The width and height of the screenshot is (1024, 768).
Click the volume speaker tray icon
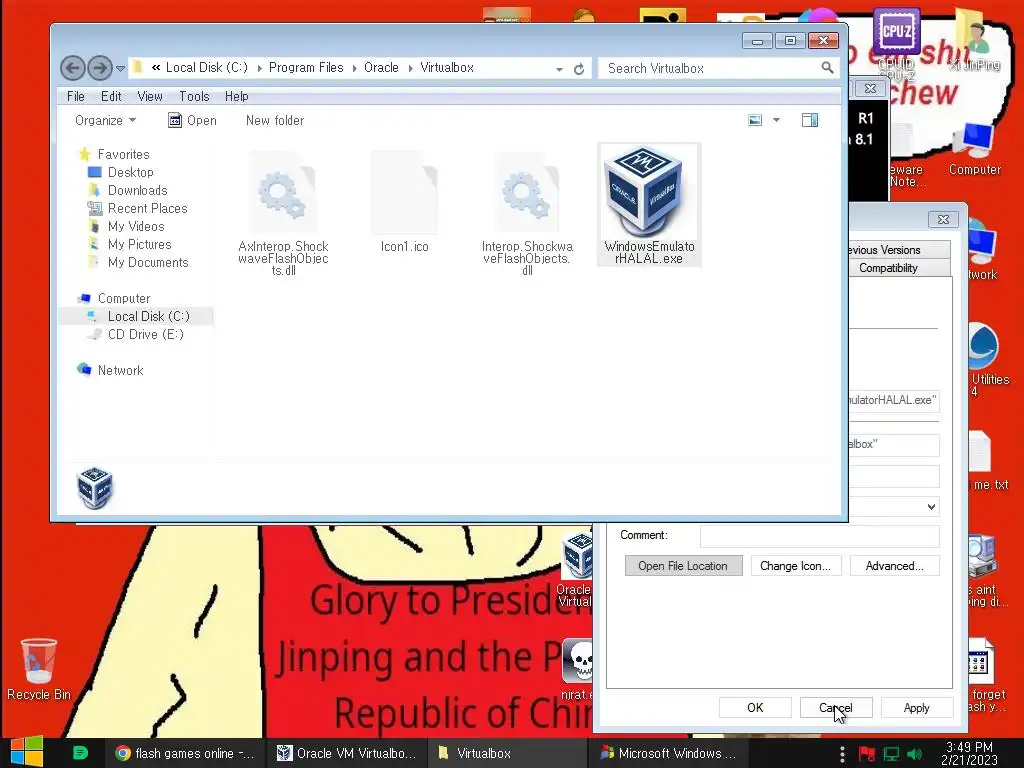click(x=914, y=754)
